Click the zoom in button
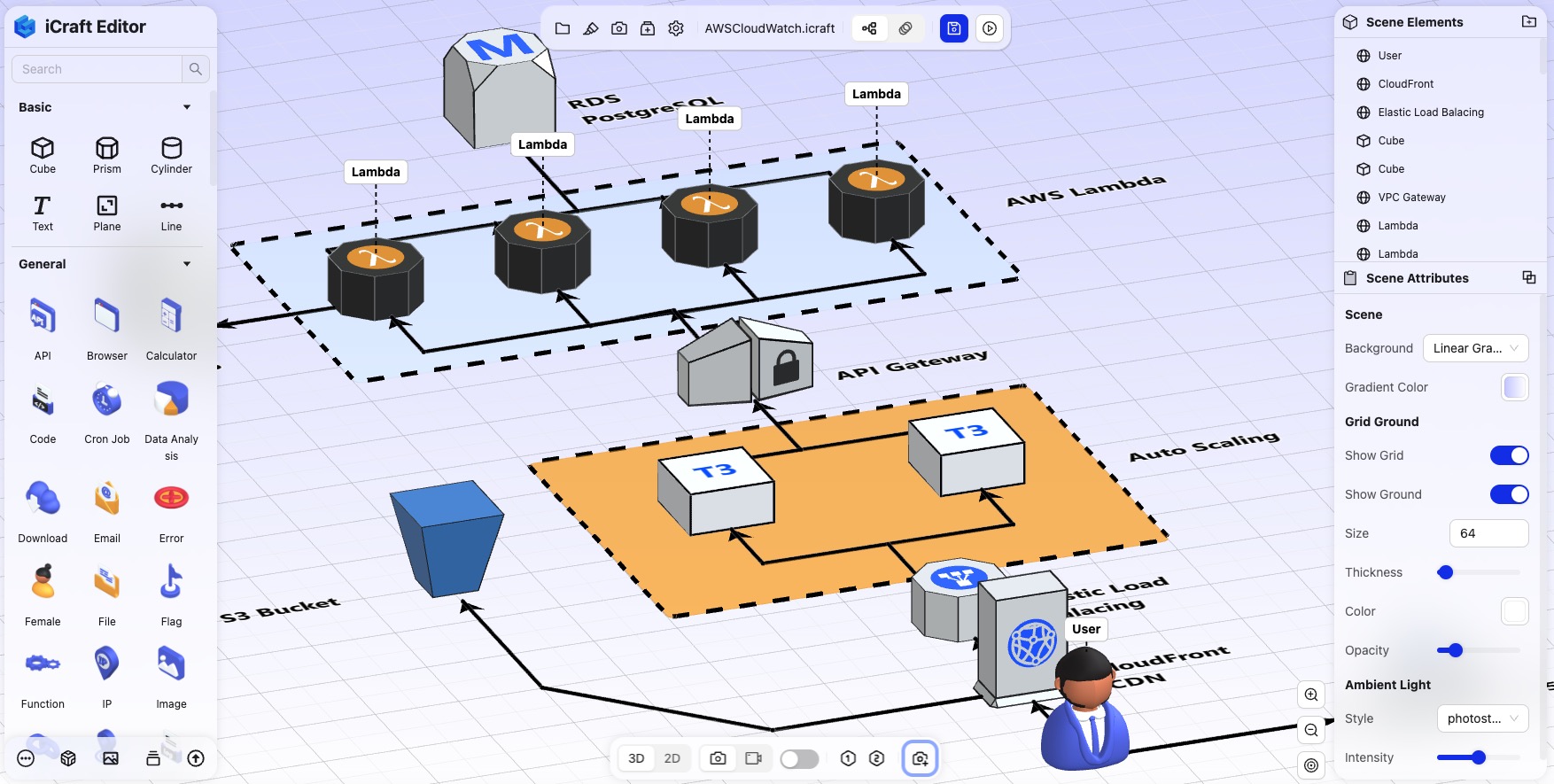This screenshot has height=784, width=1554. point(1311,695)
